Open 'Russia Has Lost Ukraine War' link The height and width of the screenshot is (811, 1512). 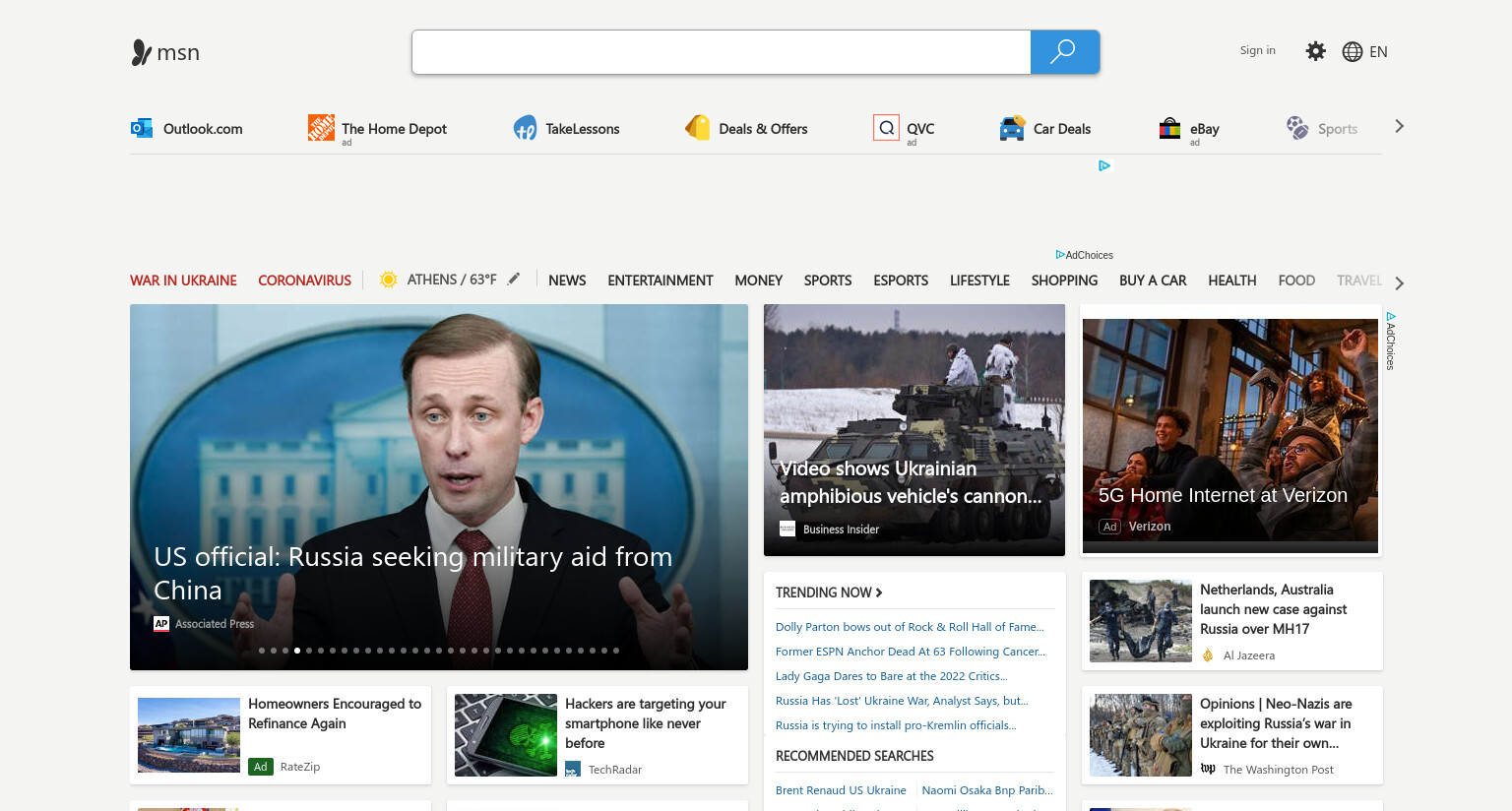[x=902, y=701]
